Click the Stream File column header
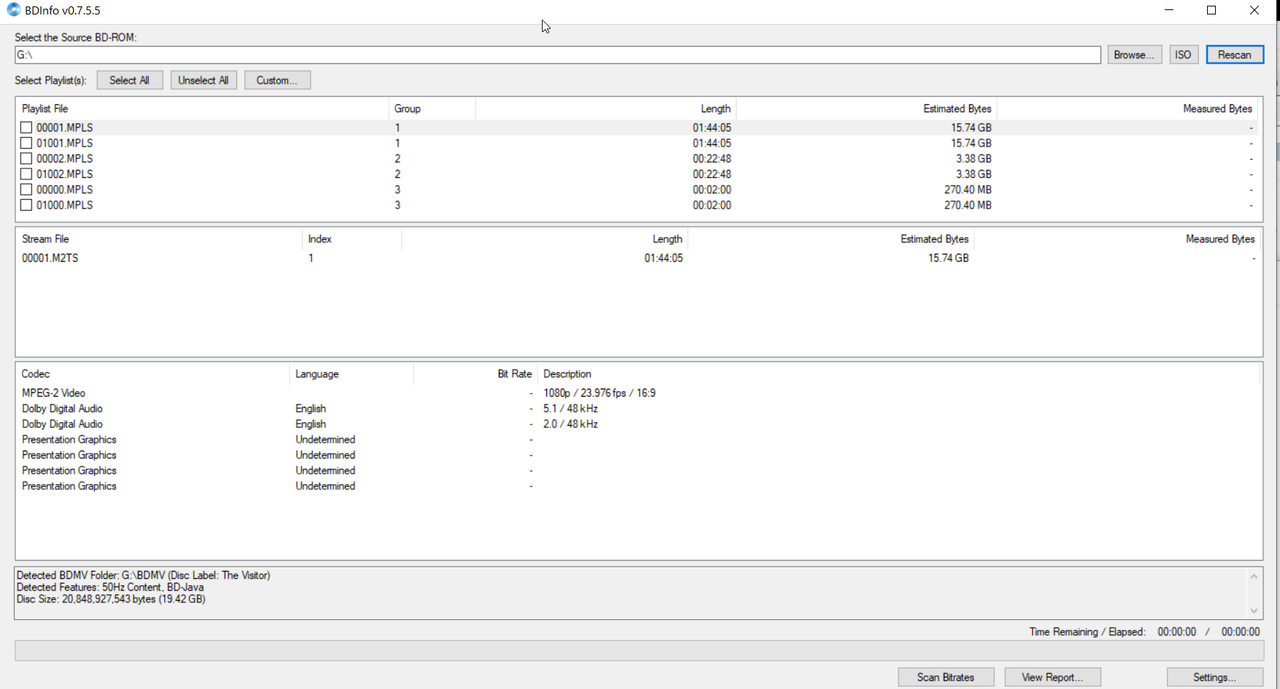This screenshot has width=1280, height=689. (x=159, y=239)
